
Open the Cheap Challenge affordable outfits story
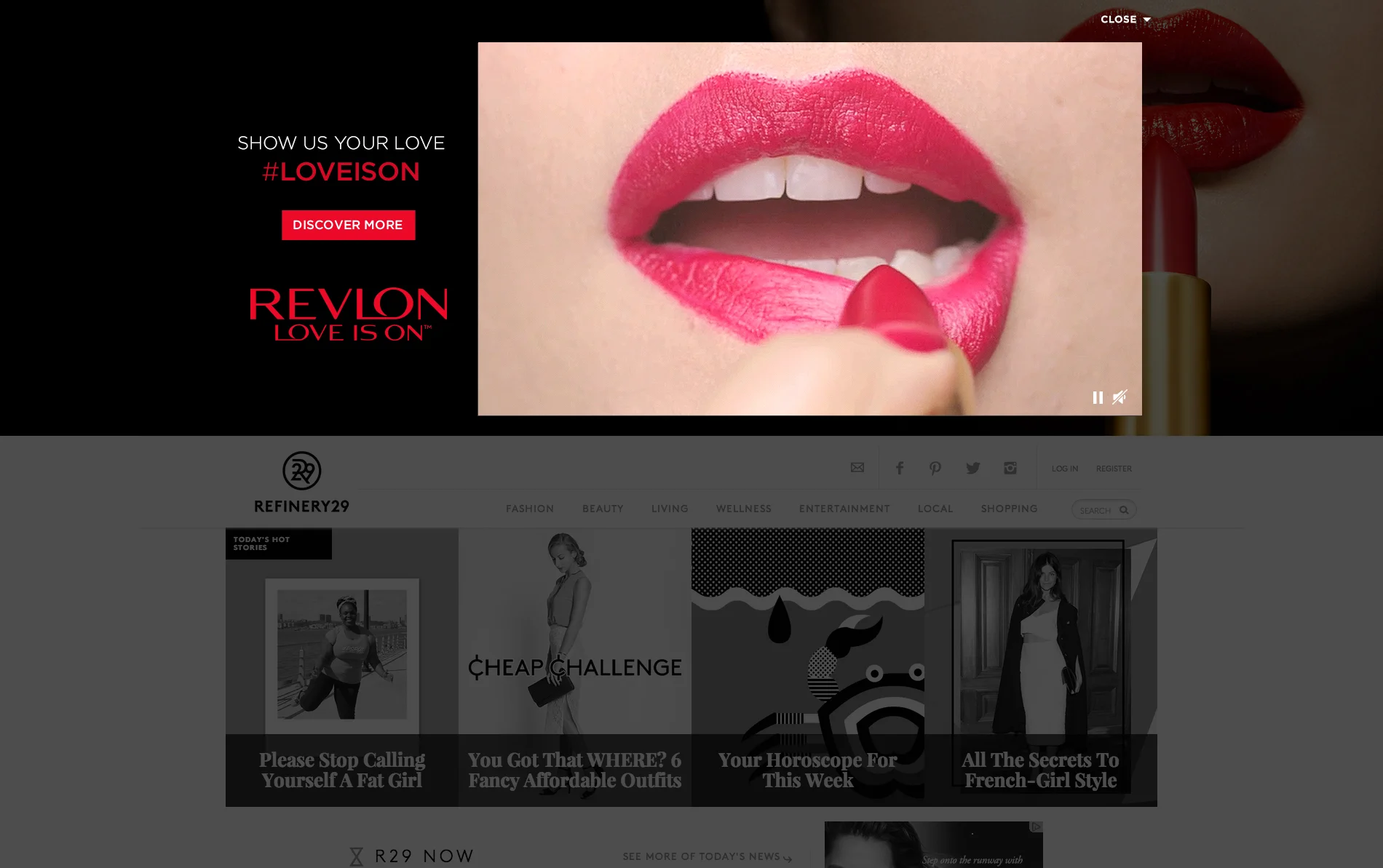575,667
